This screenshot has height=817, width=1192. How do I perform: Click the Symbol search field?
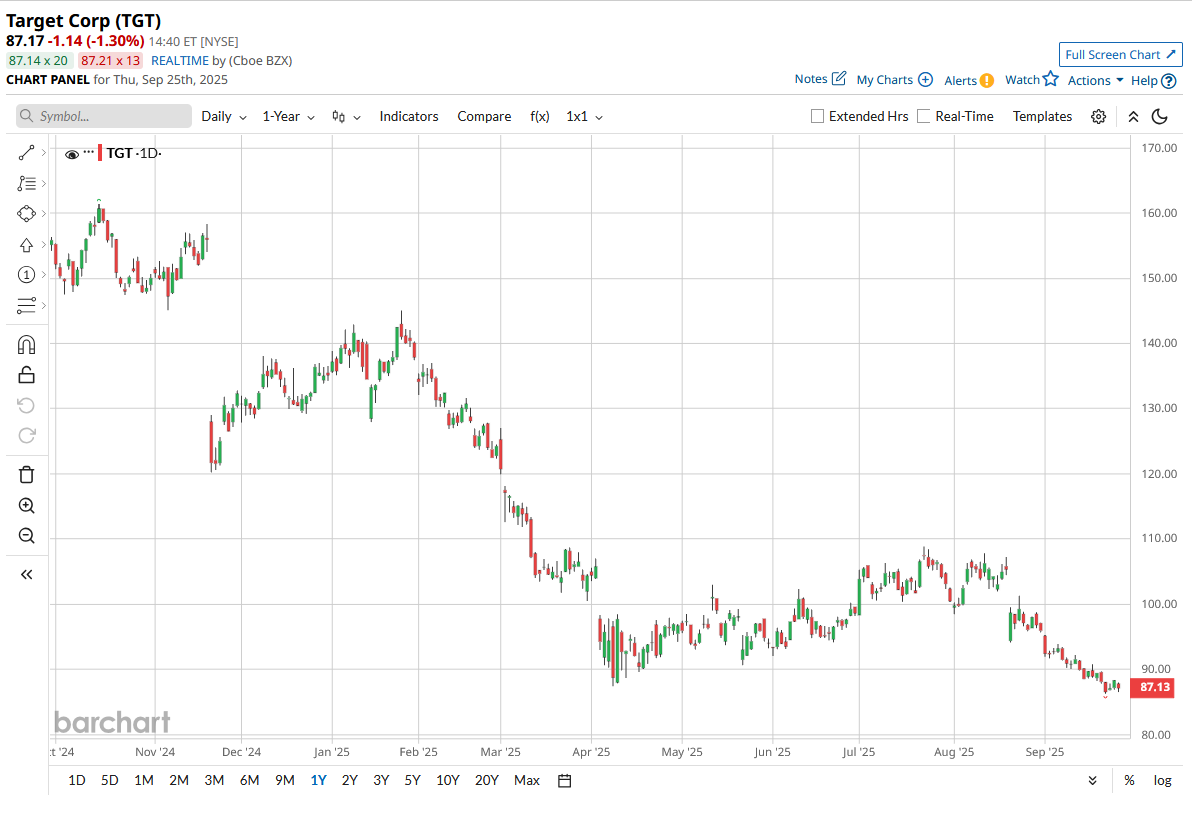pos(104,117)
